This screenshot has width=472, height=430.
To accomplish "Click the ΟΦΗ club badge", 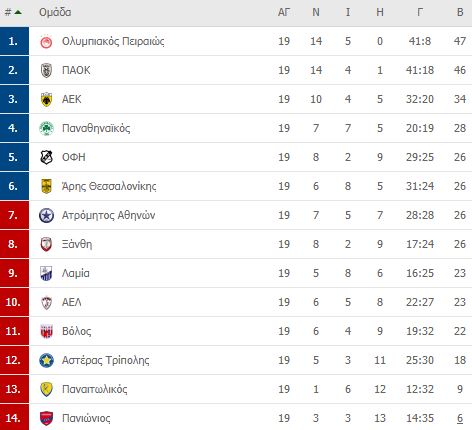I will (x=46, y=157).
